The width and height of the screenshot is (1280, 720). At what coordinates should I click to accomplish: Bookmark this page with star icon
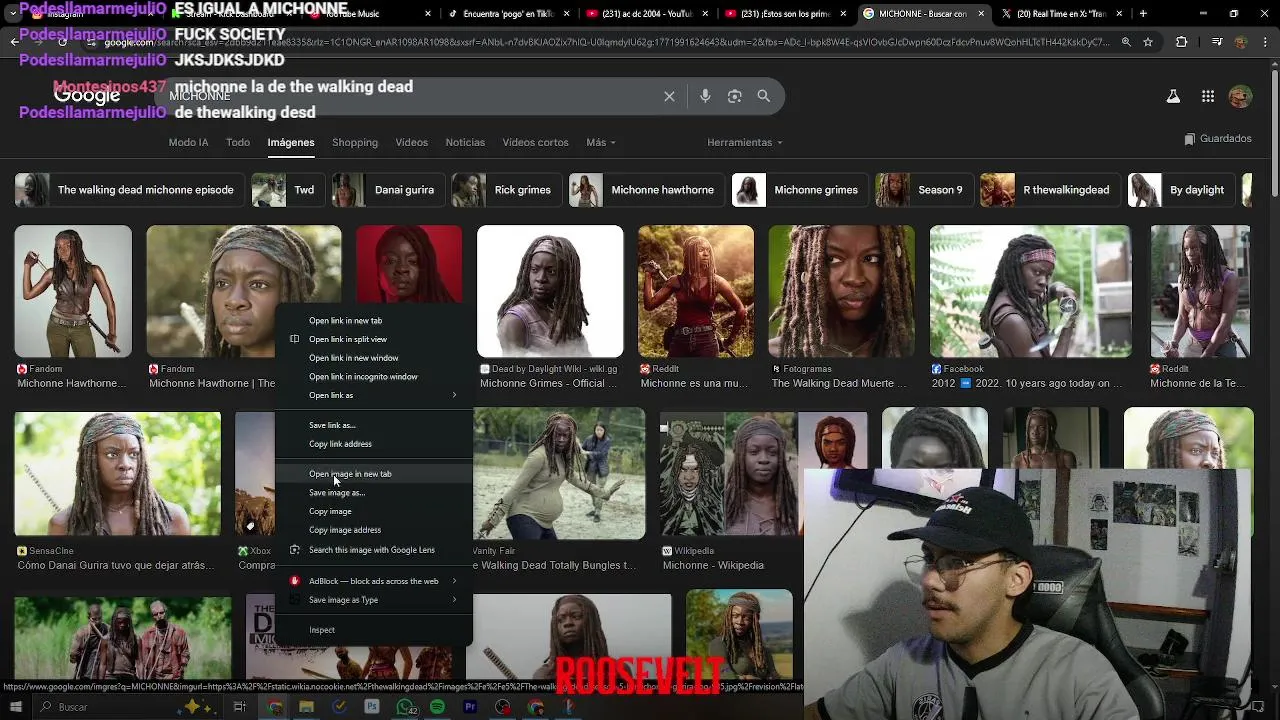(x=1148, y=42)
